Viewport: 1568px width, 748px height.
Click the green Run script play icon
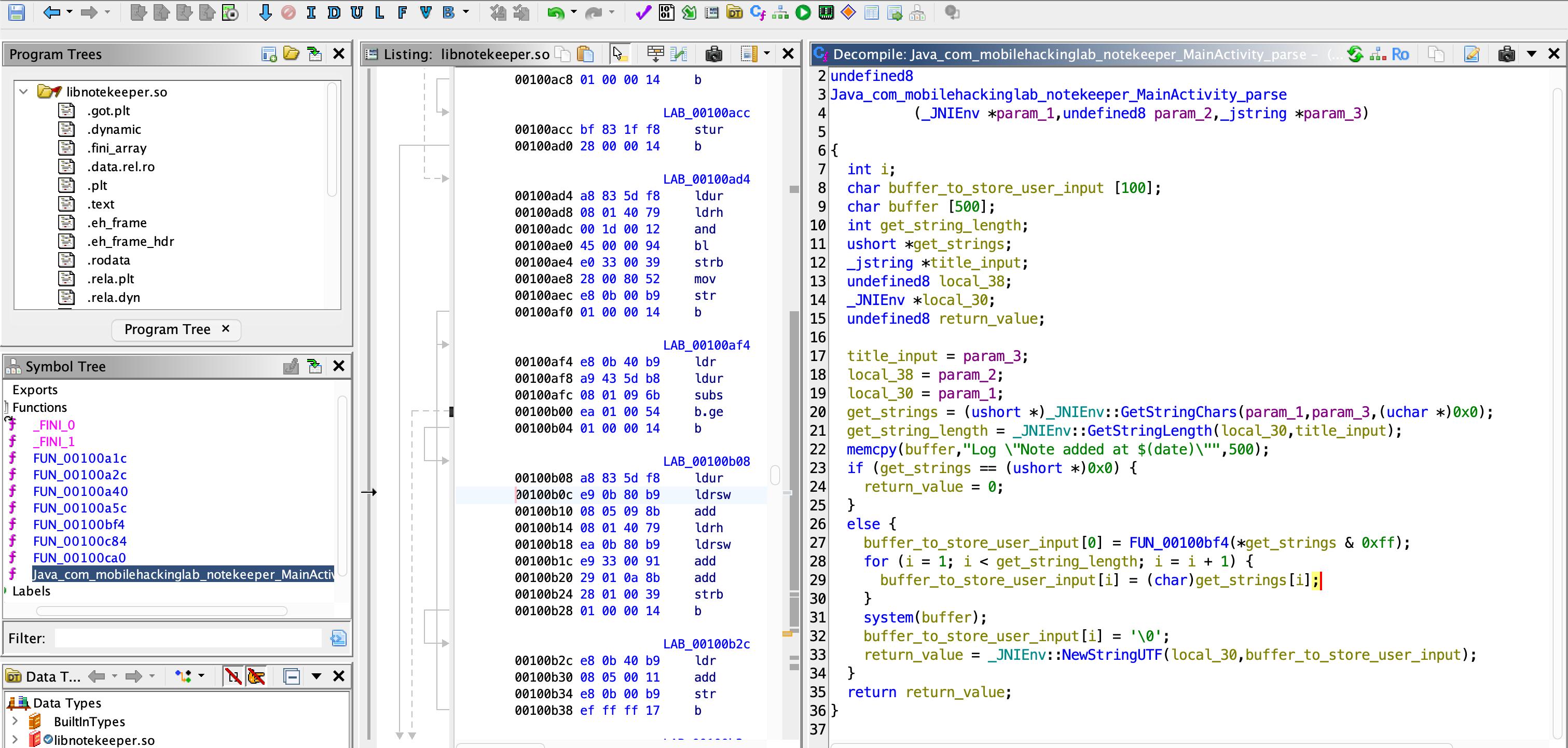[803, 12]
